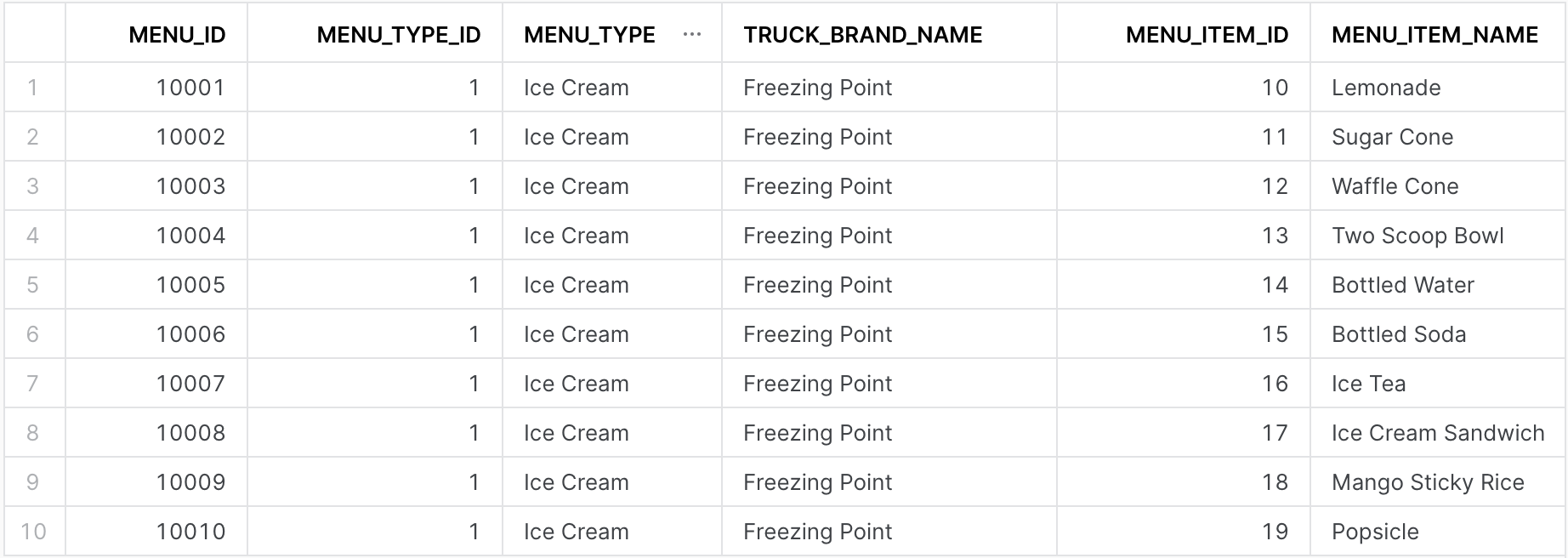
Task: Click the Lemonade menu item cell
Action: [x=1386, y=88]
